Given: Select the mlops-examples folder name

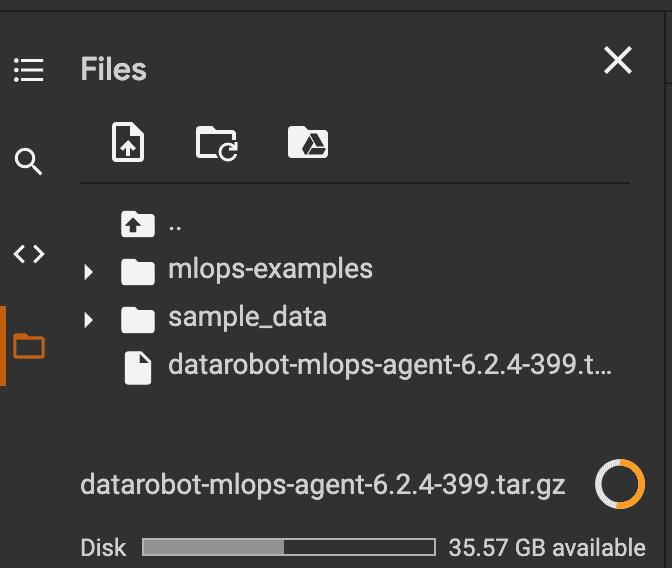Looking at the screenshot, I should click(270, 270).
